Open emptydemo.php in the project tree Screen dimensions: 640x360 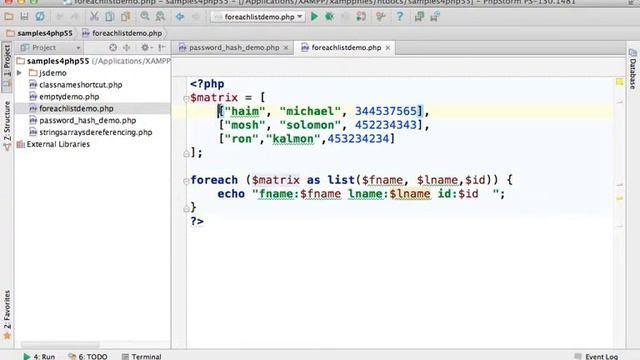(69, 96)
